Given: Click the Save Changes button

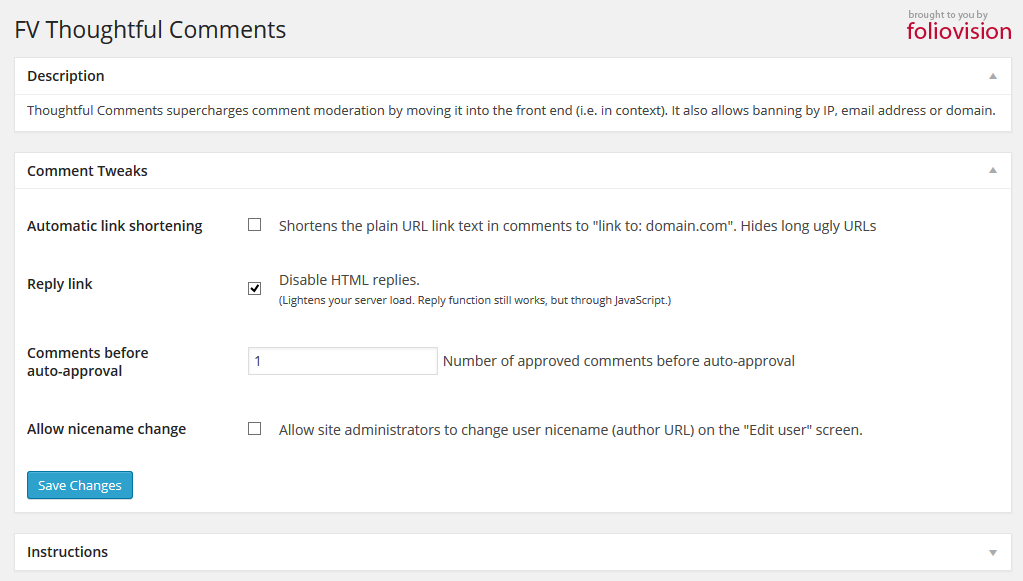Looking at the screenshot, I should 80,485.
